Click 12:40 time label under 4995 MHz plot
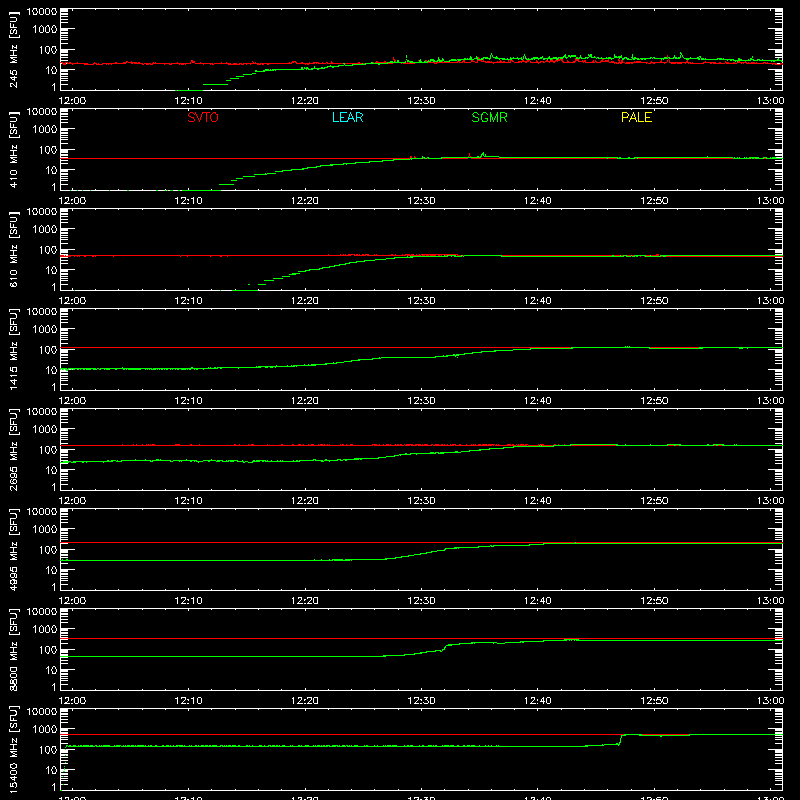800x800 pixels. 538,601
